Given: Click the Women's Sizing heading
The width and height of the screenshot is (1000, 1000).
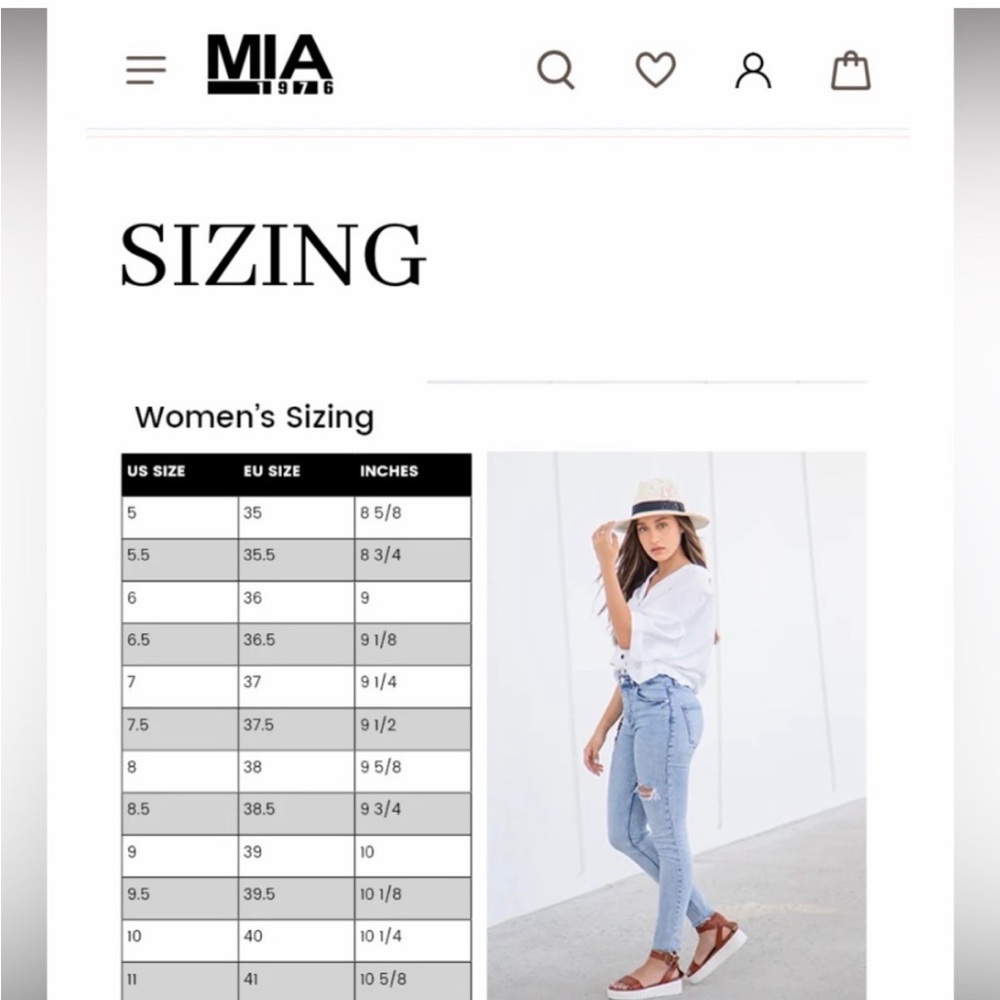Looking at the screenshot, I should click(x=254, y=417).
